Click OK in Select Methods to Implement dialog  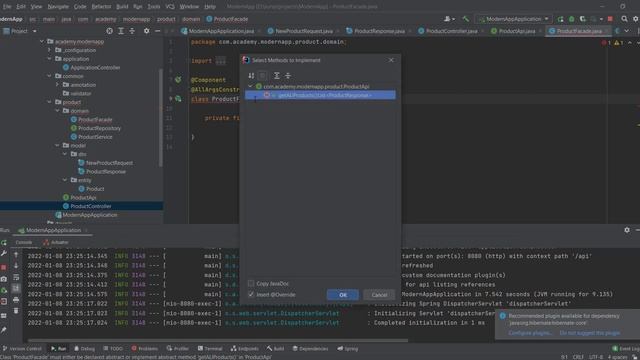click(342, 295)
